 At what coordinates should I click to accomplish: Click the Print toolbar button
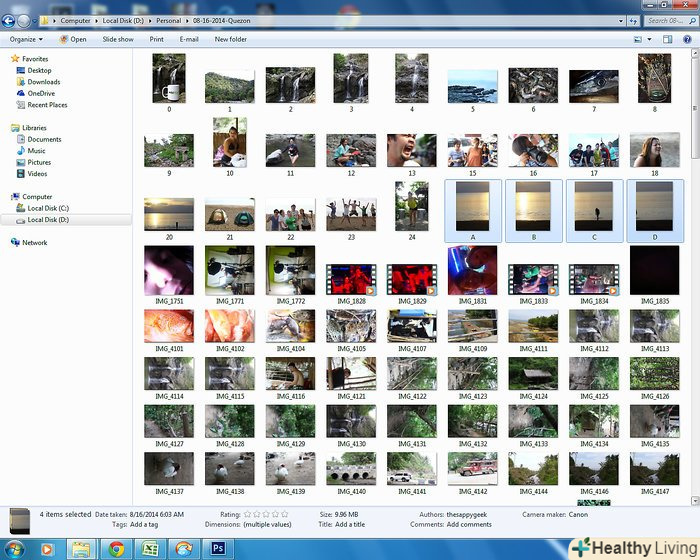pyautogui.click(x=156, y=39)
